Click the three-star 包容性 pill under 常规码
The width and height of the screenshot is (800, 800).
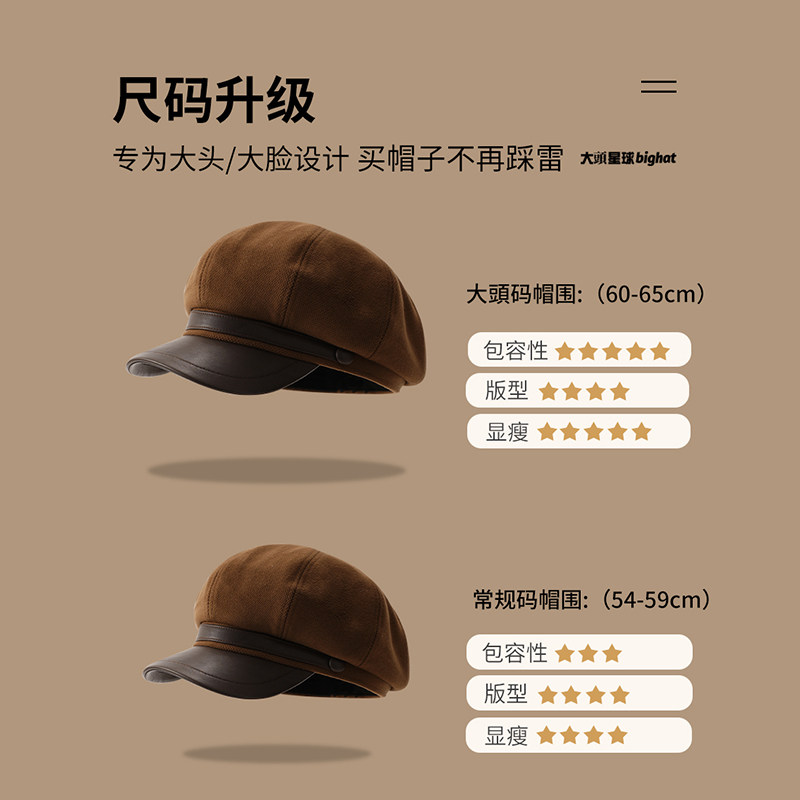coord(579,652)
